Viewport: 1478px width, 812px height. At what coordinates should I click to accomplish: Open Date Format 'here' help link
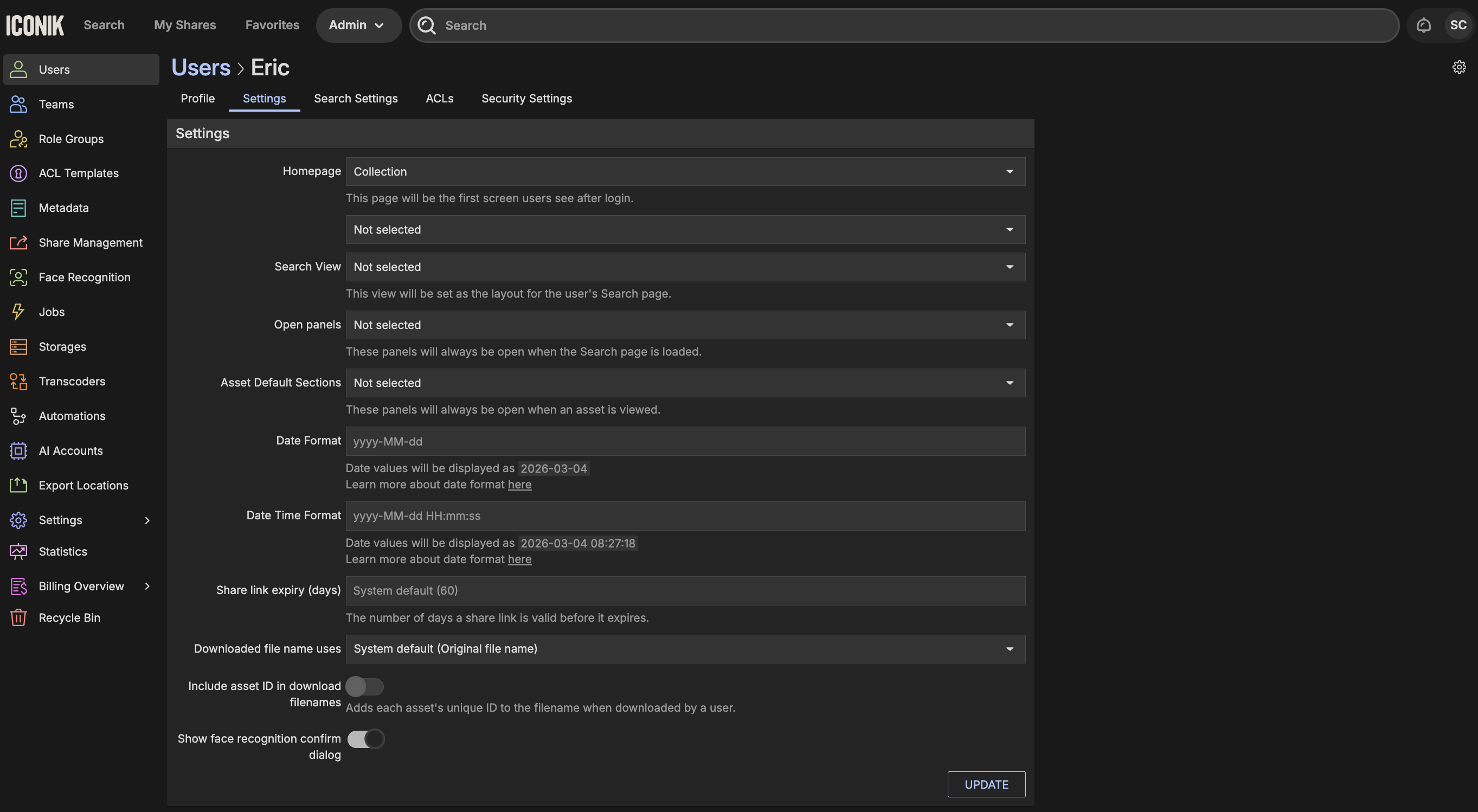[x=519, y=485]
